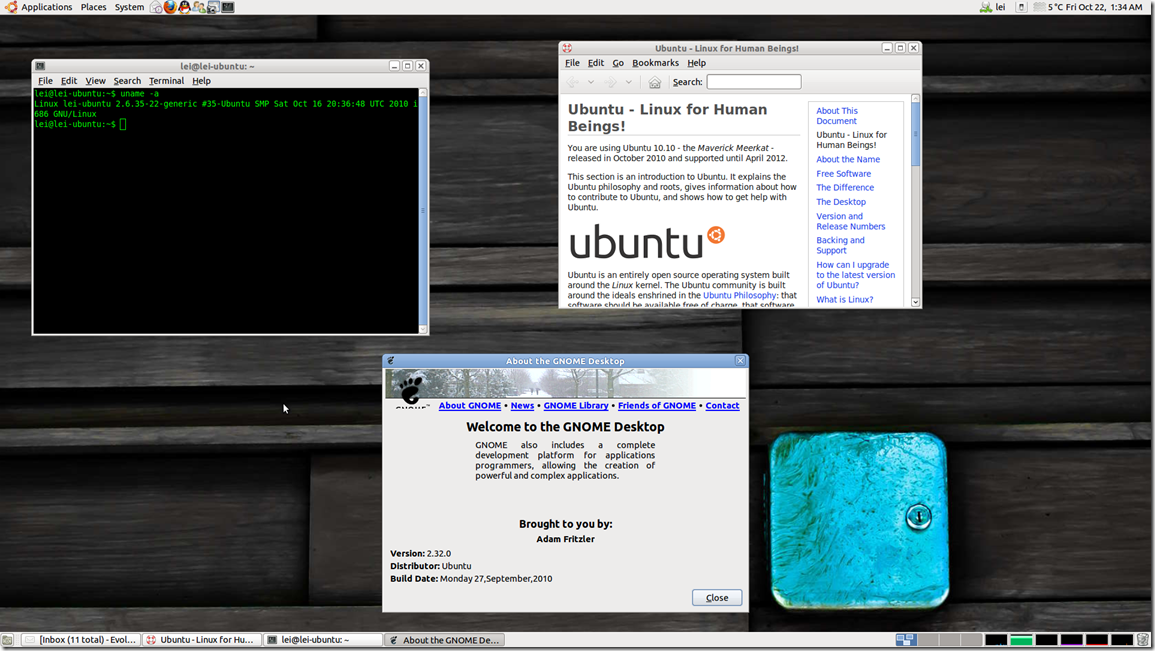Click the help browser Search field

click(x=754, y=82)
